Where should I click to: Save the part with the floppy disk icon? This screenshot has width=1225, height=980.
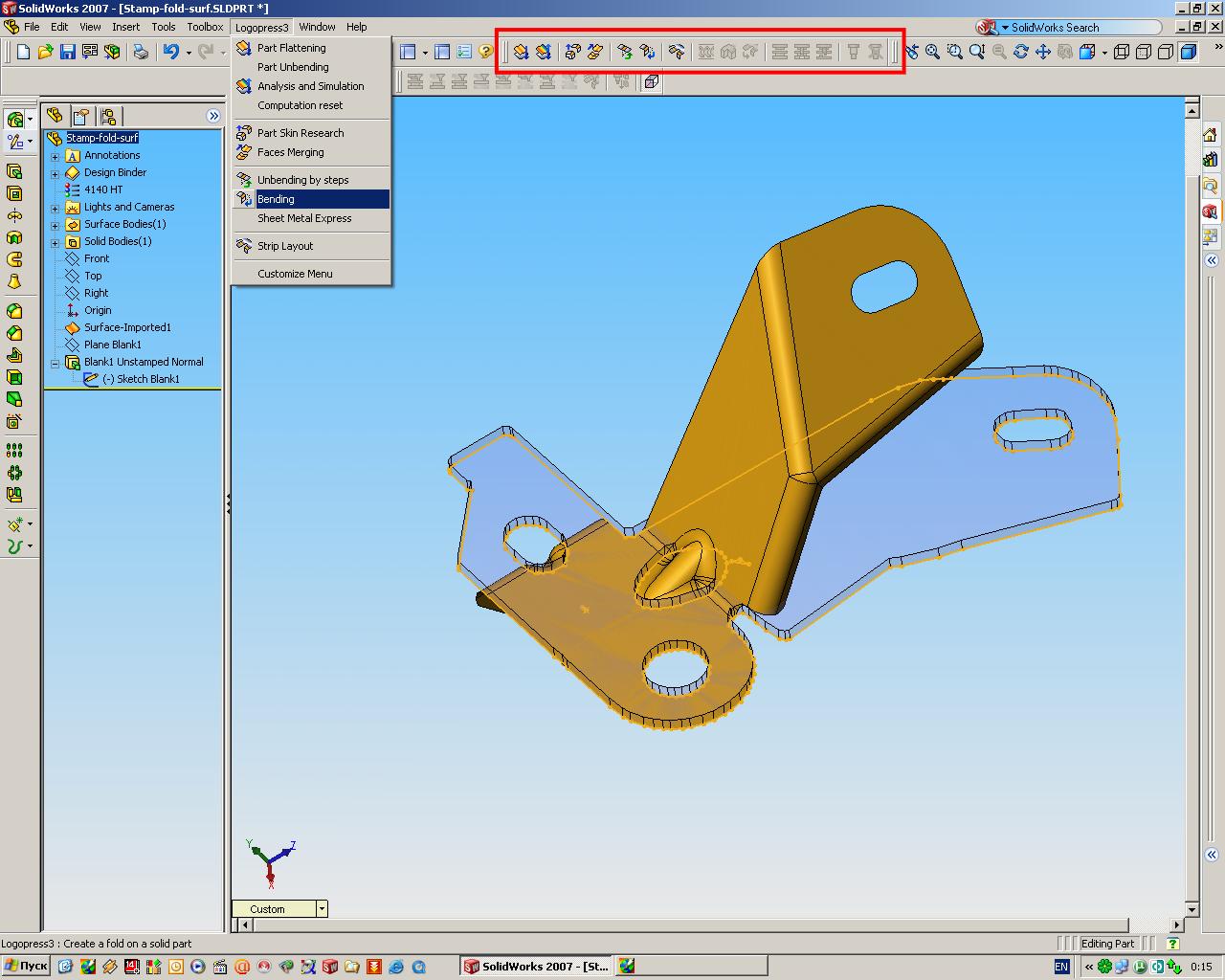pos(68,52)
